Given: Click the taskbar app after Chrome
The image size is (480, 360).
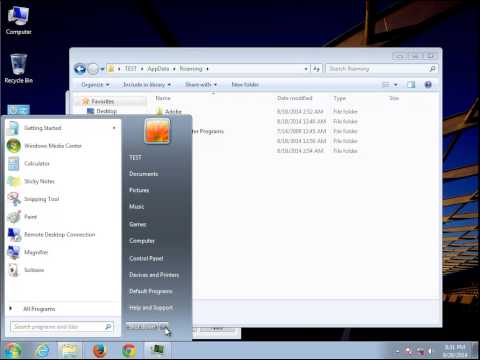Looking at the screenshot, I should point(157,350).
